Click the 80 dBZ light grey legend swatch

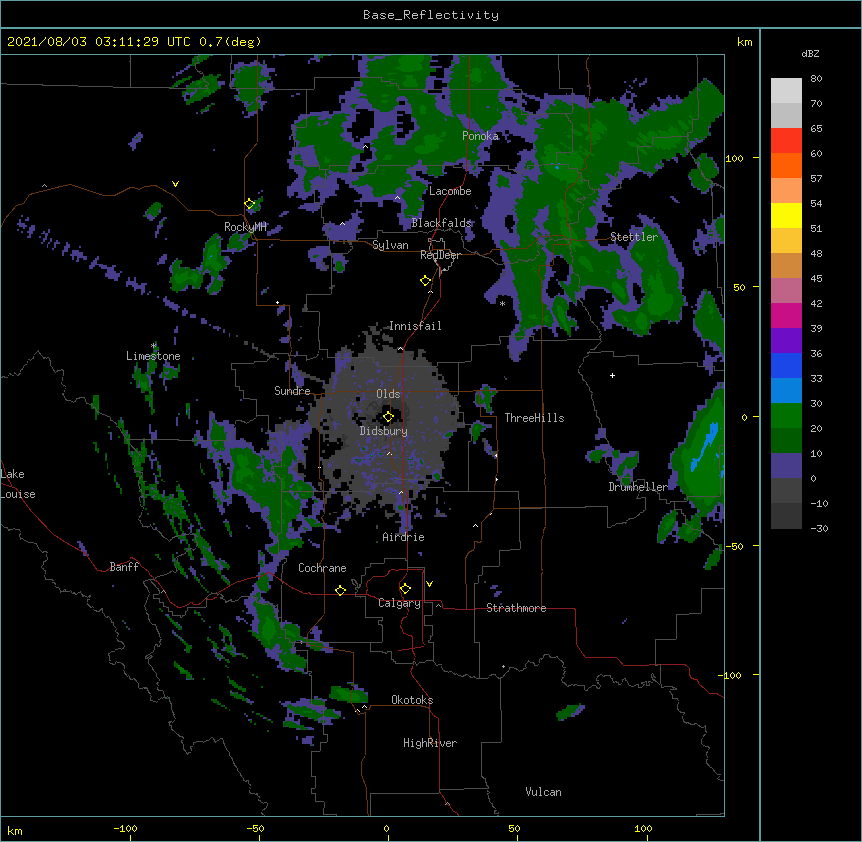(786, 90)
